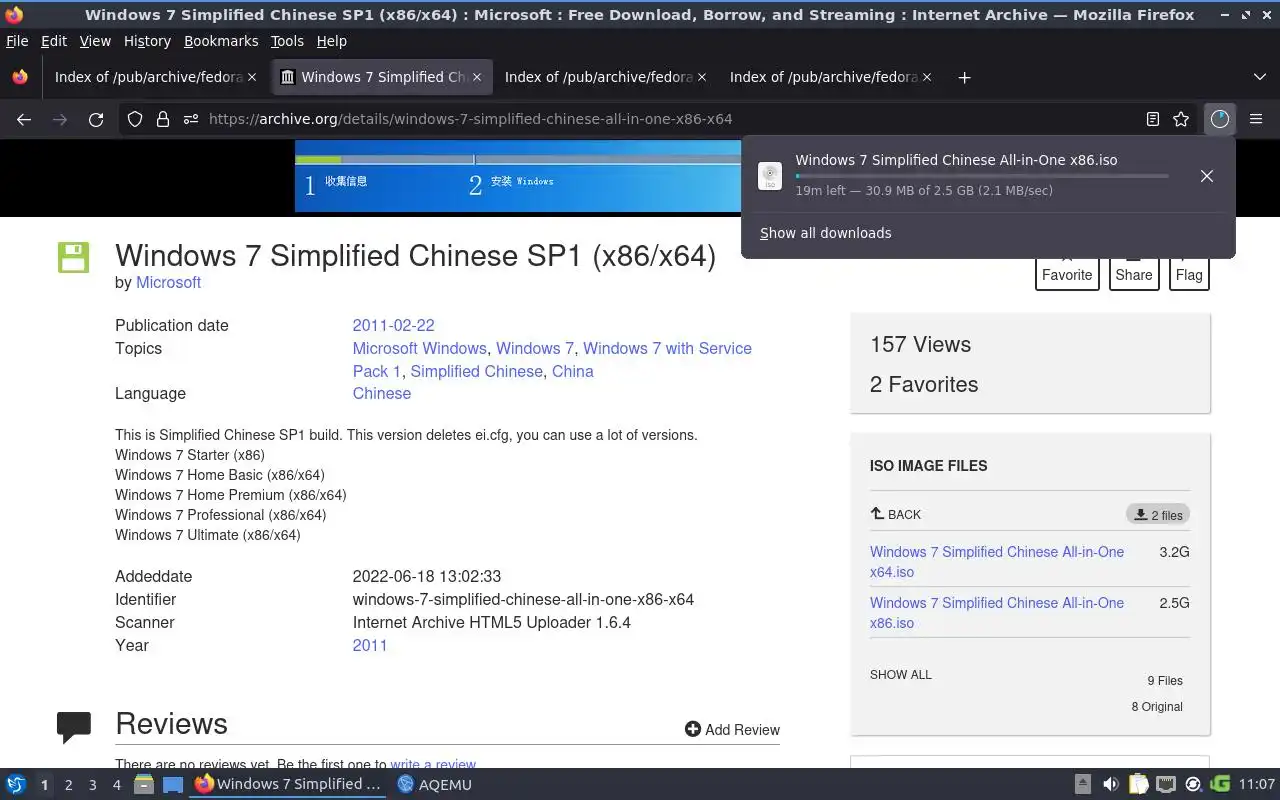
Task: Open the network tray icon
Action: pos(1166,784)
